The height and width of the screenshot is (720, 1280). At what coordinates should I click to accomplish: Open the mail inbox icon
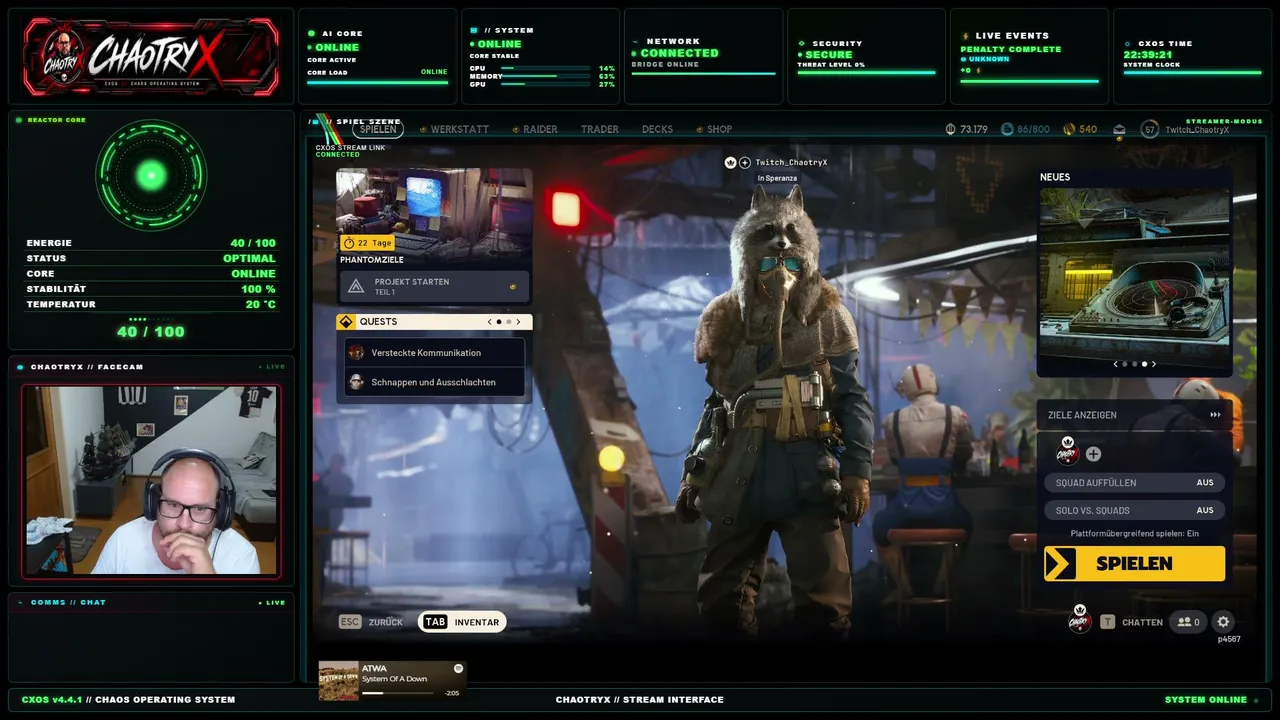1119,129
